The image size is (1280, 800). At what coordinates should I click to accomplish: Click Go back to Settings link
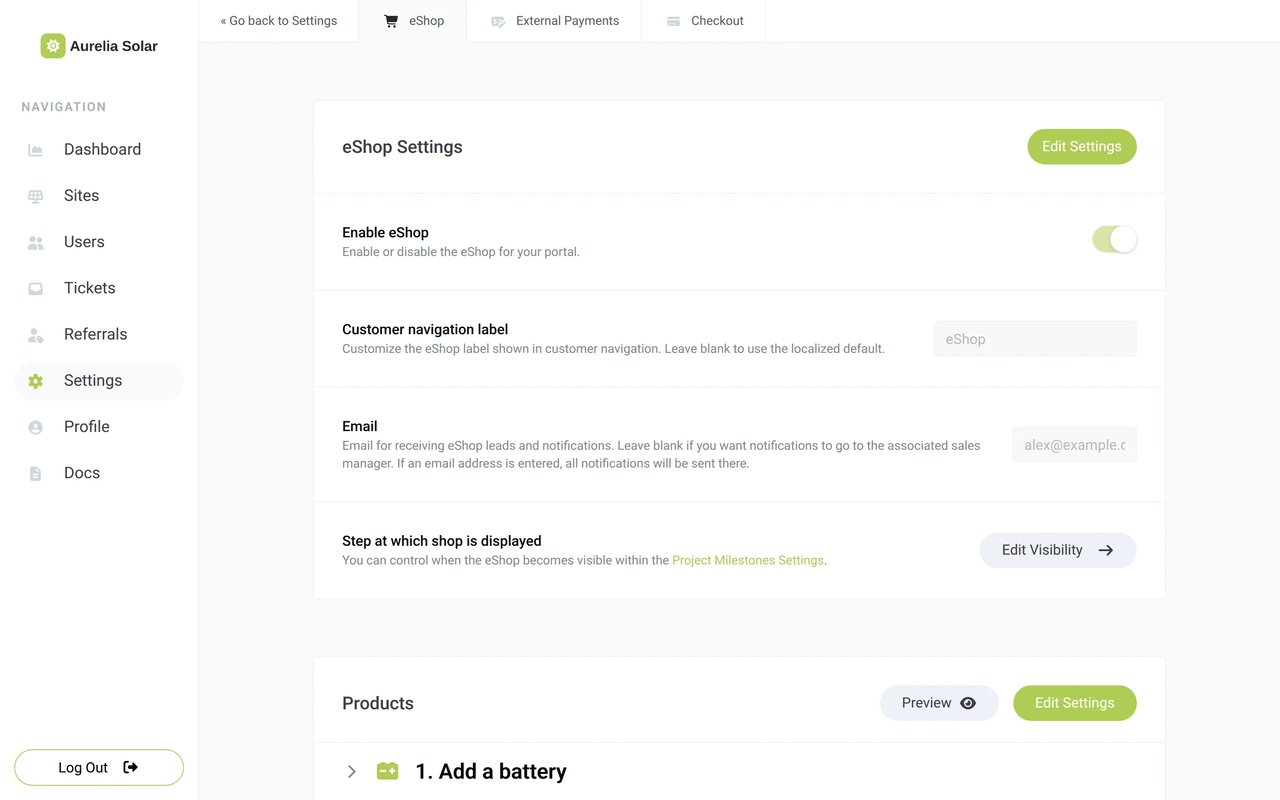[279, 21]
